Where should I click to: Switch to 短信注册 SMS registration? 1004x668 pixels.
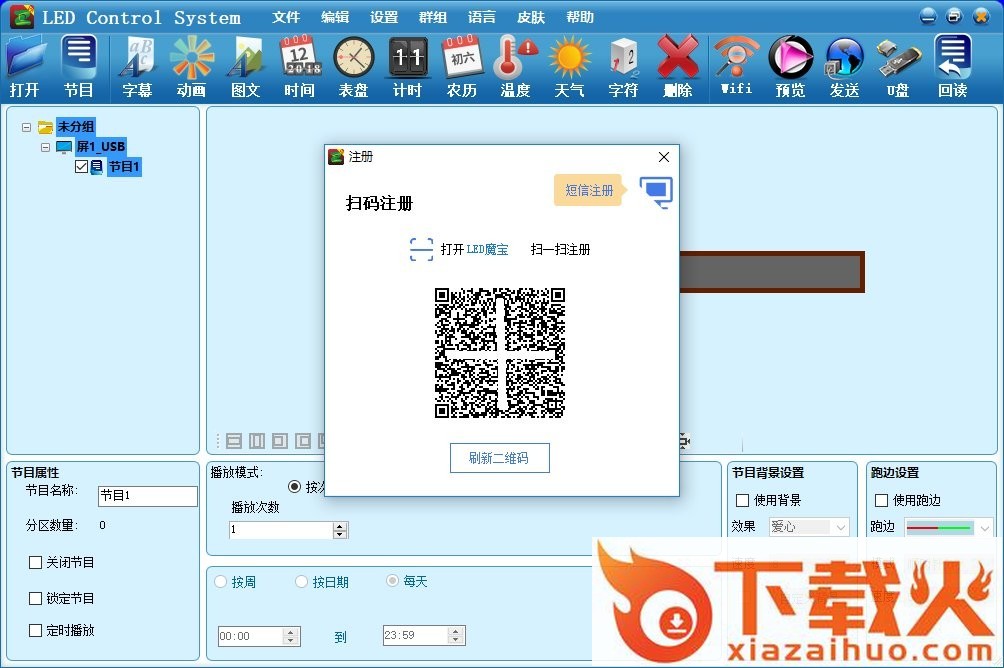click(x=589, y=190)
